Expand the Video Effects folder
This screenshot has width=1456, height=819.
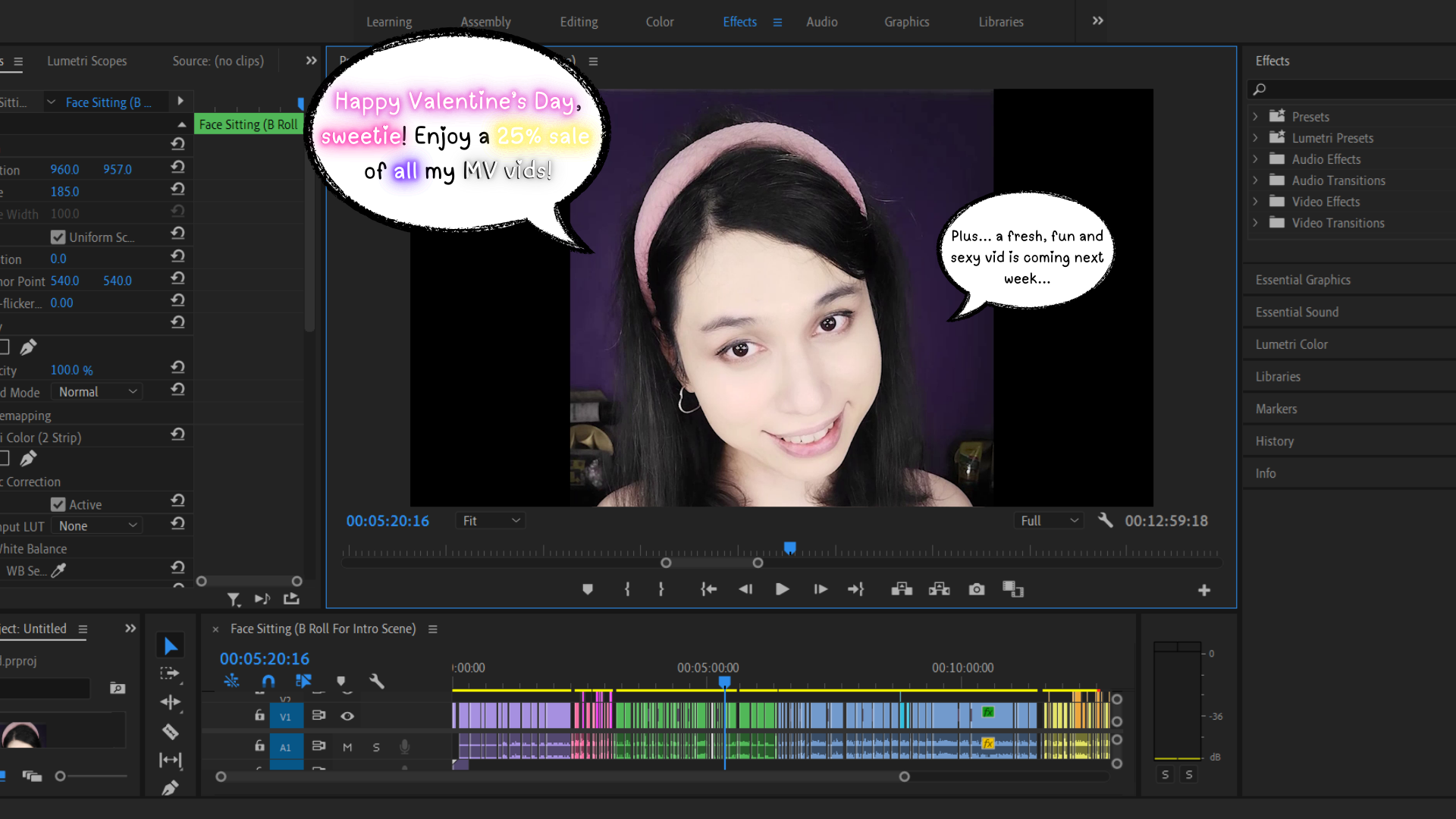click(1255, 202)
